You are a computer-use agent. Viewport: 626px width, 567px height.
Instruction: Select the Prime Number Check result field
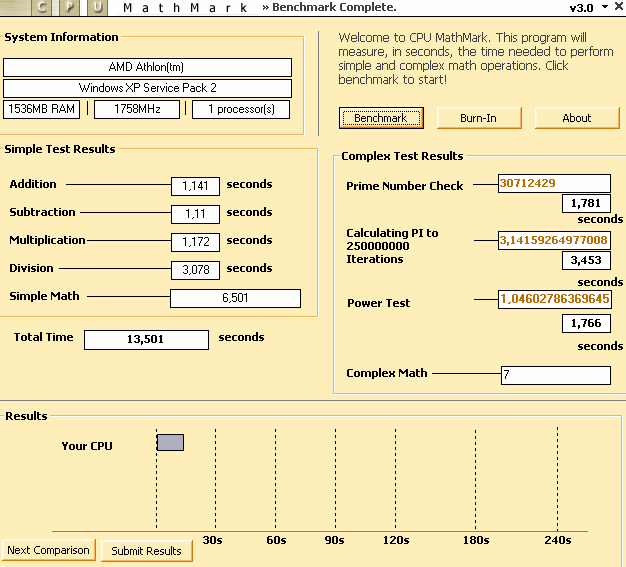tap(554, 184)
